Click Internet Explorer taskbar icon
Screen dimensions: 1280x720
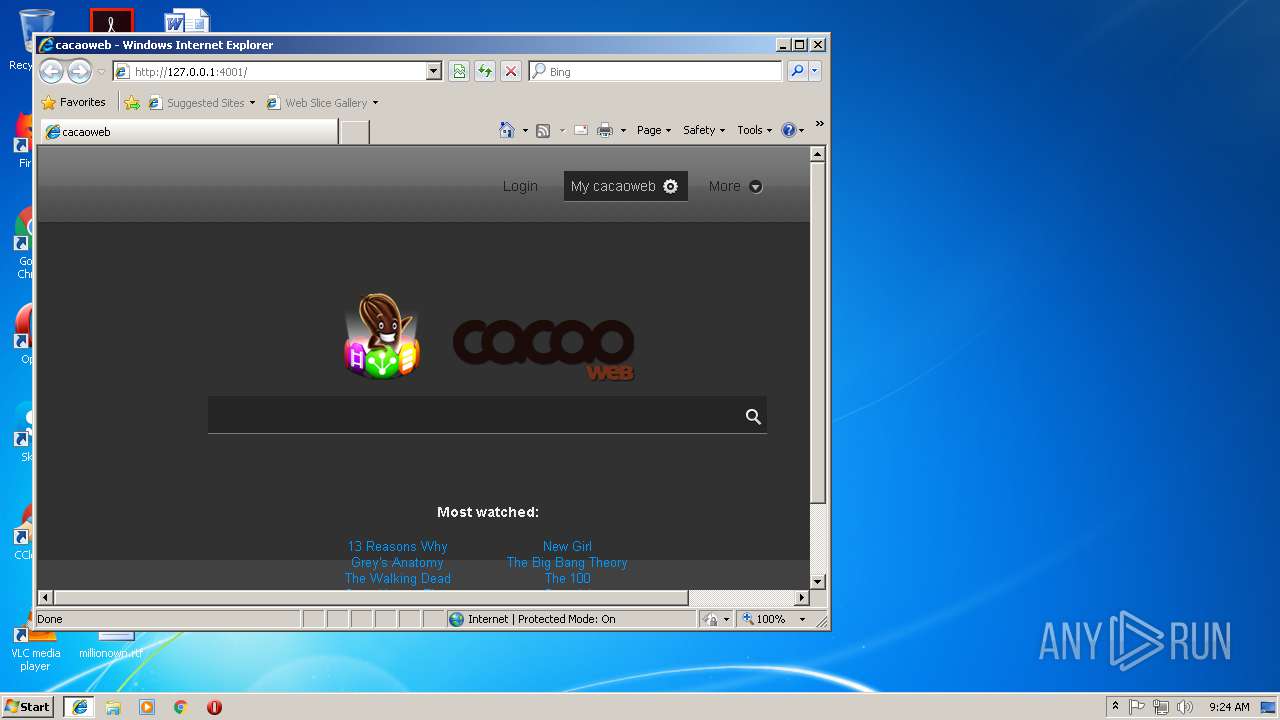(x=80, y=706)
